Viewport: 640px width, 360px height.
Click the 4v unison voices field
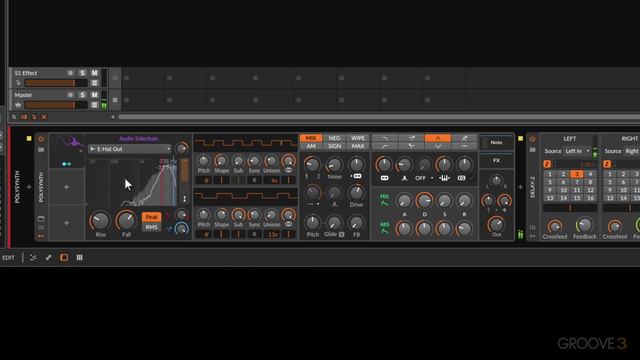pyautogui.click(x=273, y=180)
